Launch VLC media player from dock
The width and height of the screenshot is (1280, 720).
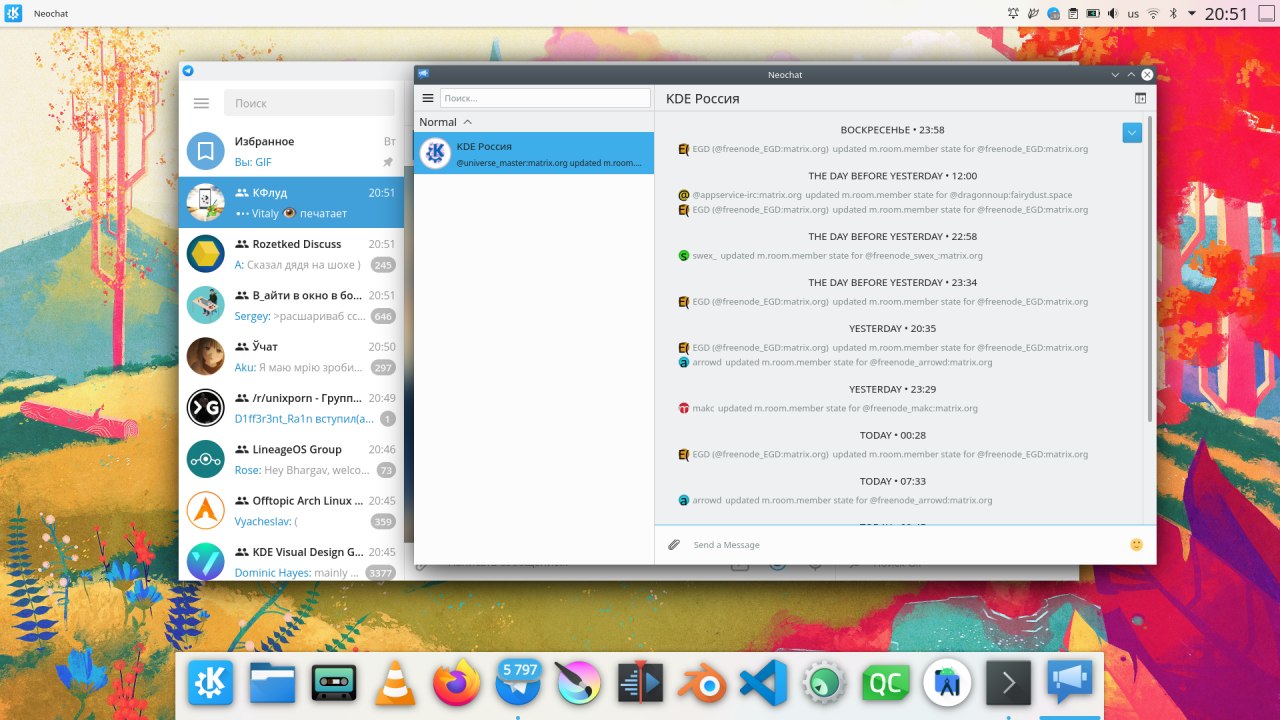click(395, 684)
